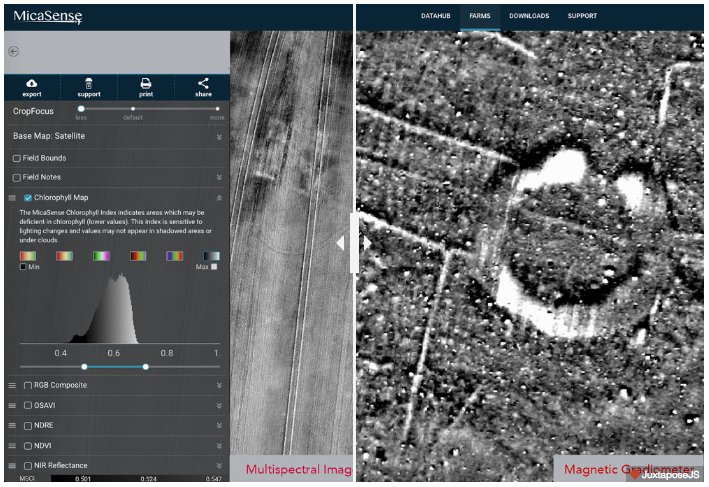This screenshot has width=709, height=487.
Task: Select the grayscale color palette
Action: point(211,256)
